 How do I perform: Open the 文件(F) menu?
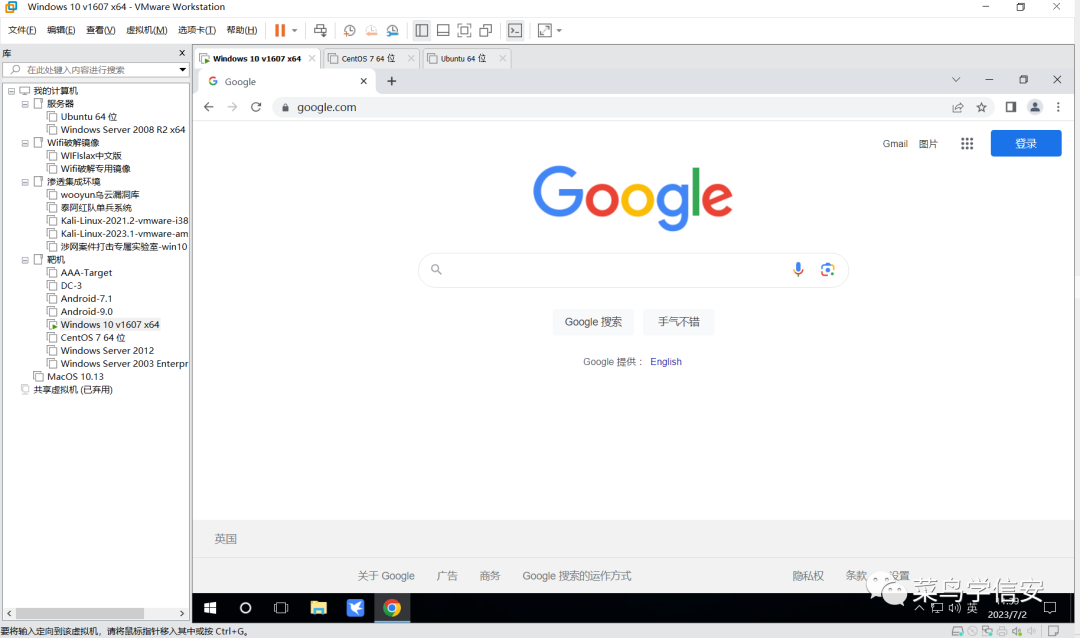click(22, 30)
